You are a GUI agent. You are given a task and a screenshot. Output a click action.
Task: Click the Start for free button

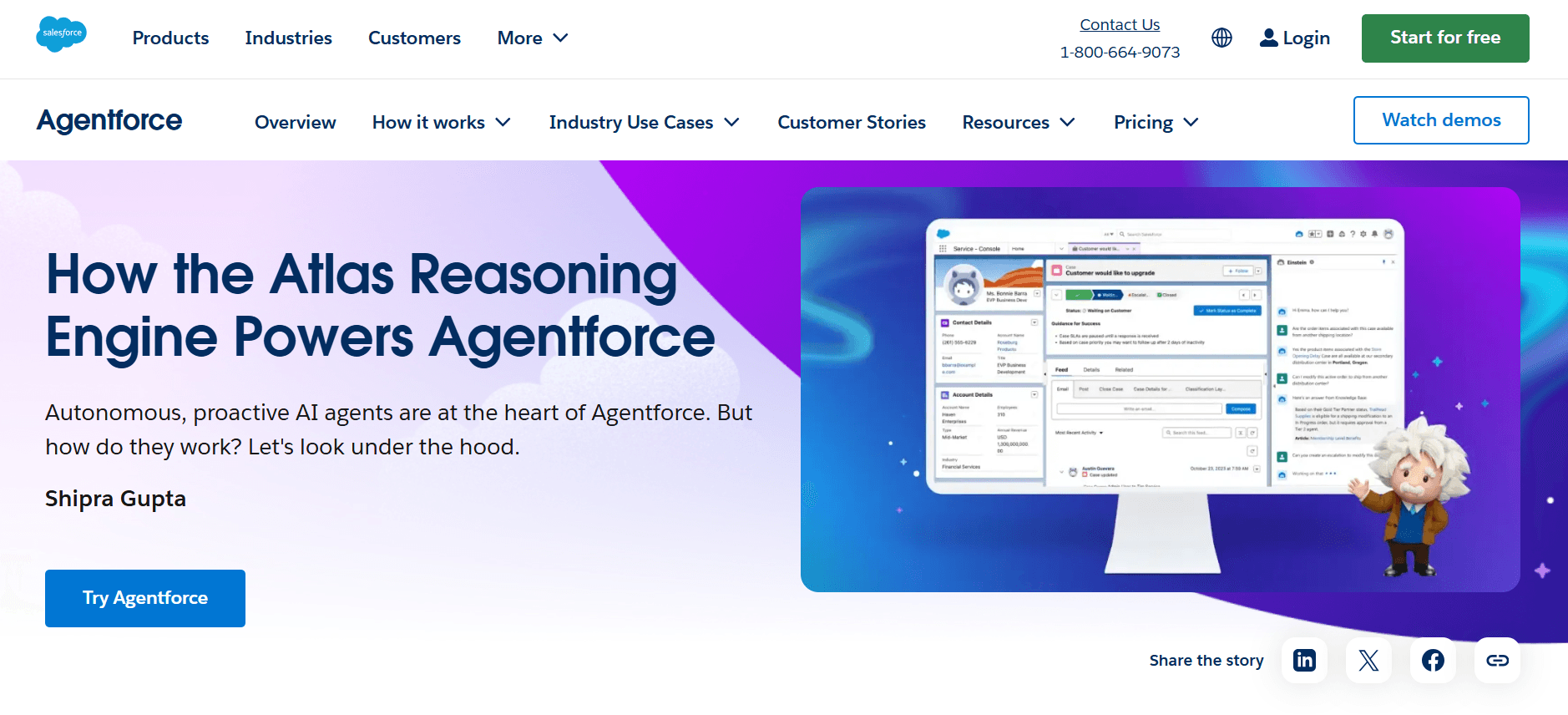1445,38
